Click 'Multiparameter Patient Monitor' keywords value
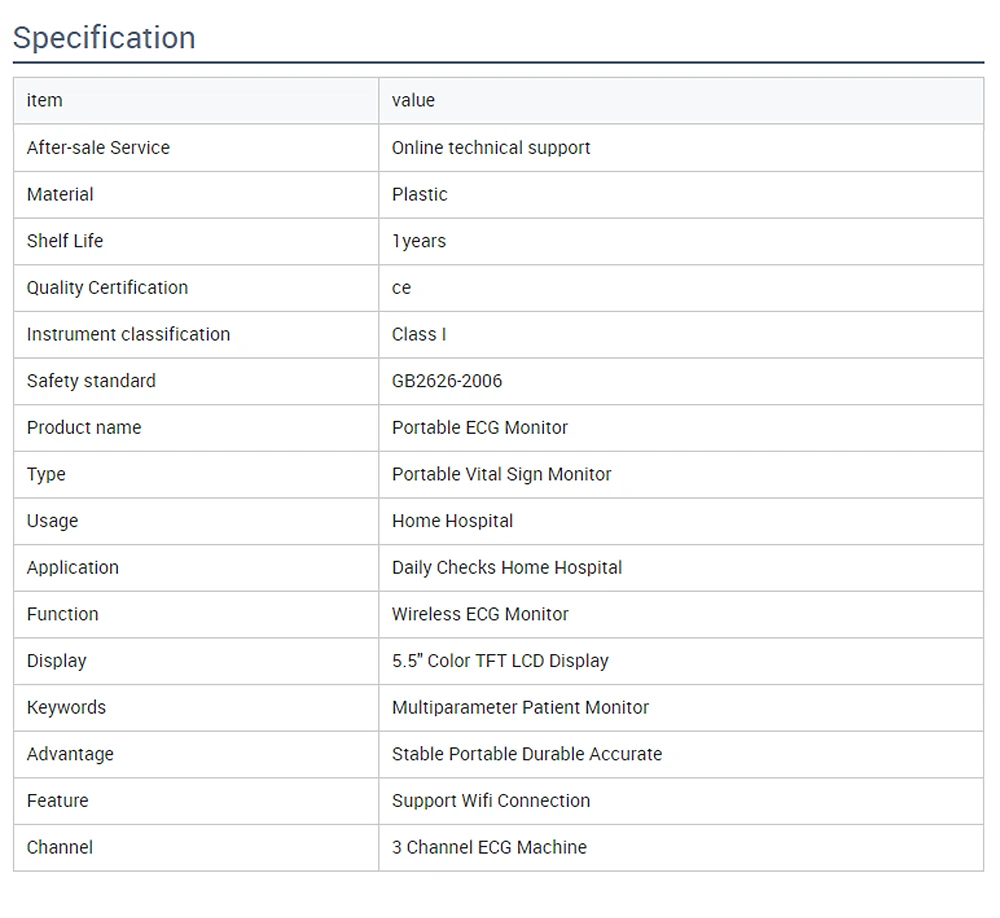1000x918 pixels. pyautogui.click(x=520, y=707)
